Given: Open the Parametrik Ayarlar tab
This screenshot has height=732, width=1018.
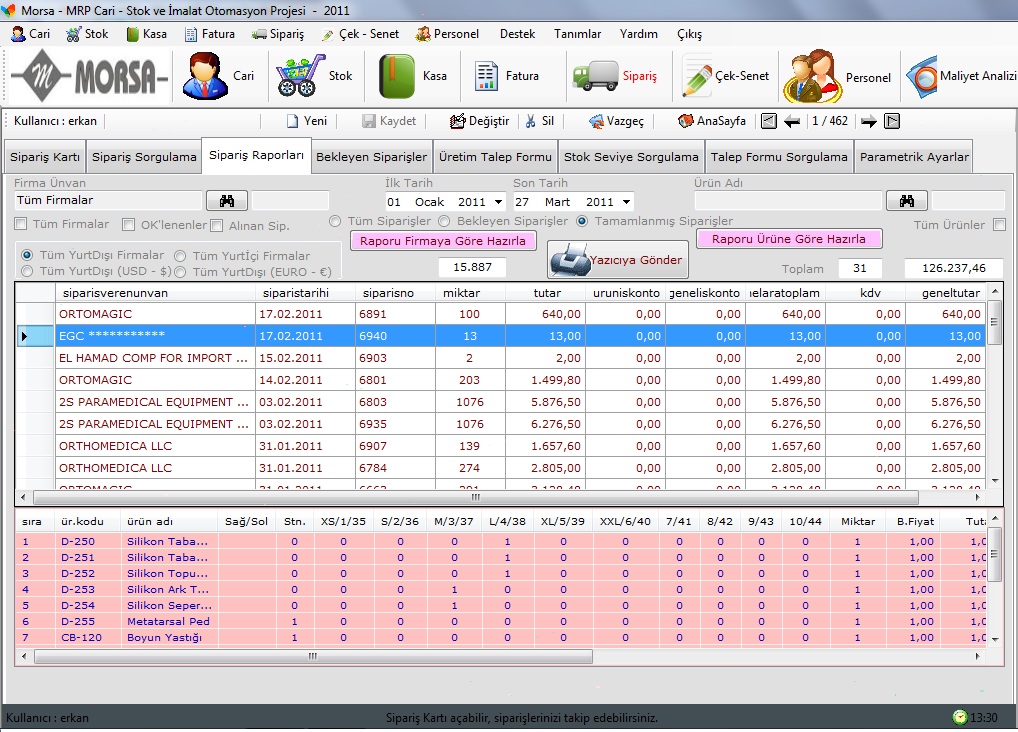Looking at the screenshot, I should (x=913, y=157).
